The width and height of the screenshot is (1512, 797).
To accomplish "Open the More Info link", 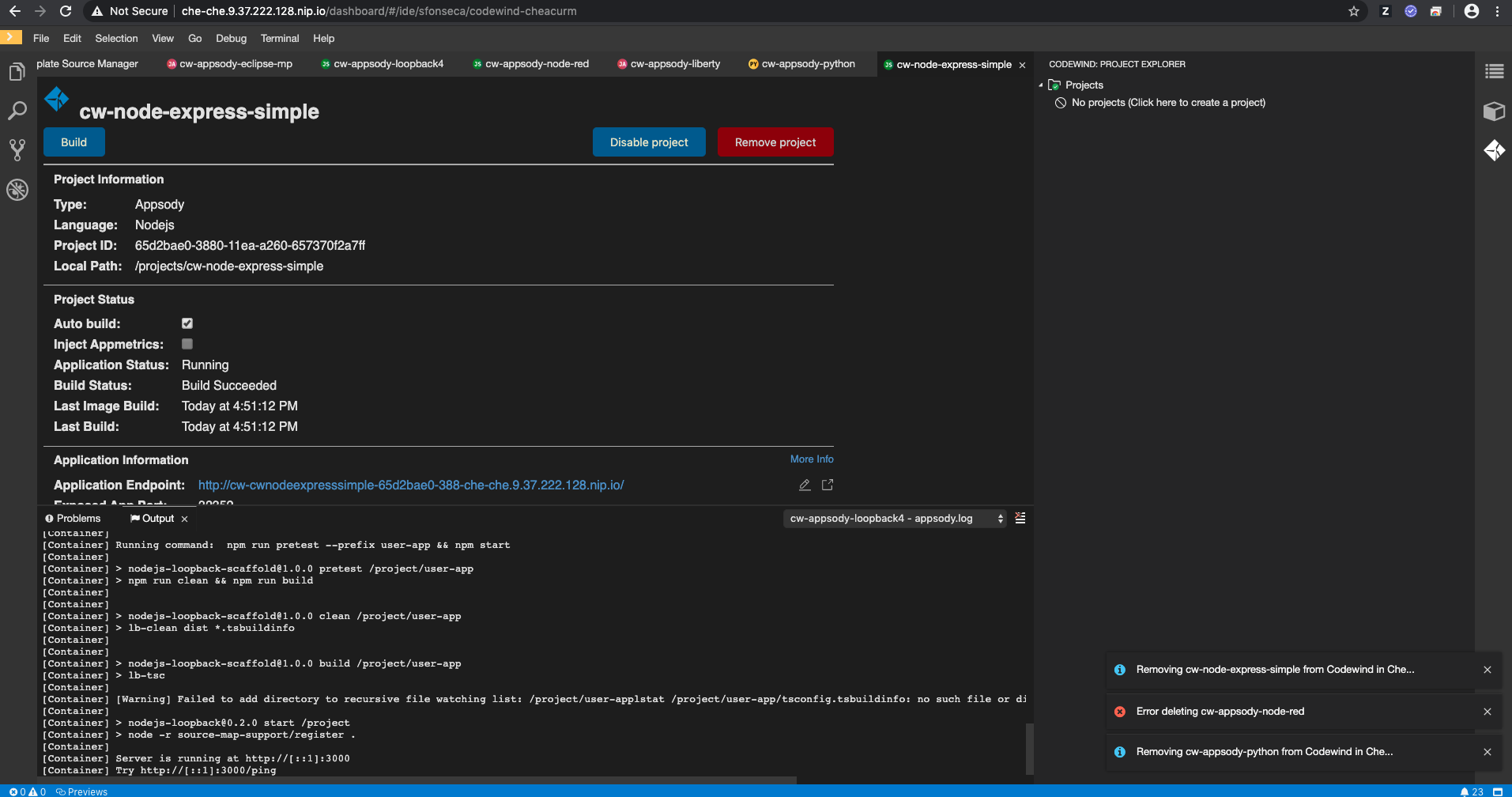I will point(811,459).
